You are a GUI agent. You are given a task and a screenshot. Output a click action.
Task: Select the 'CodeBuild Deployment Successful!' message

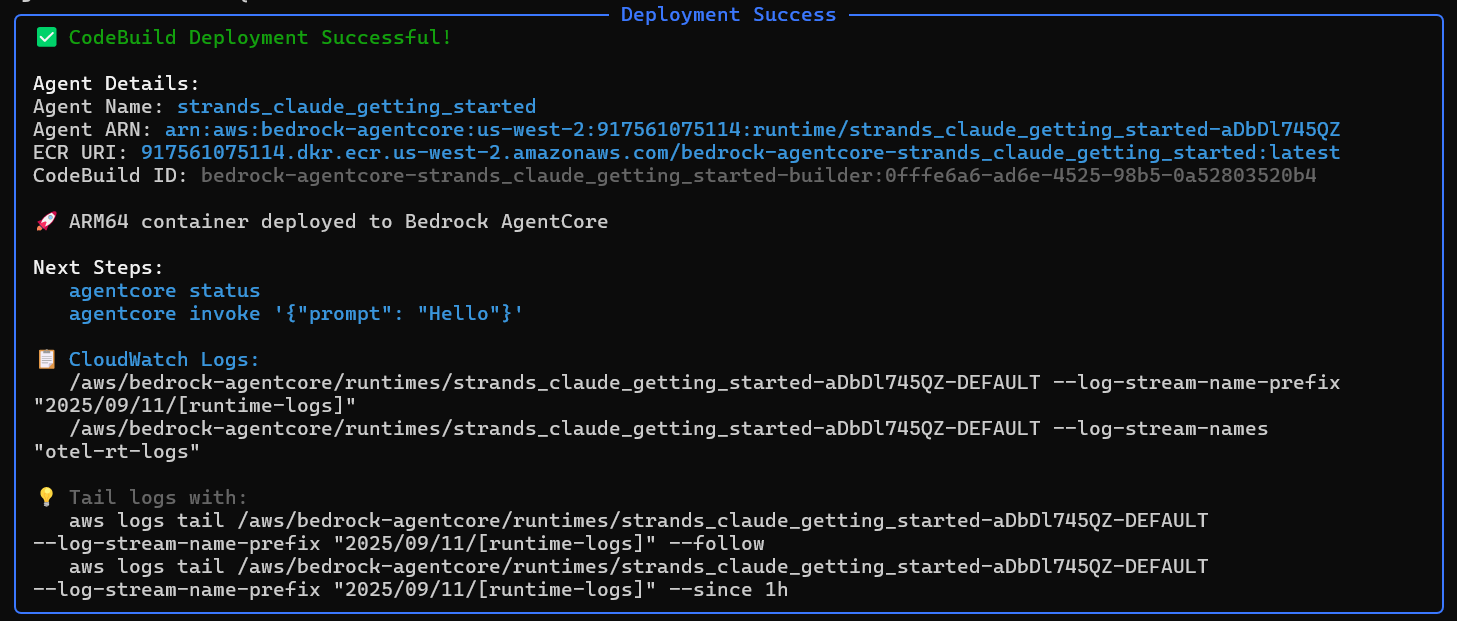pos(260,38)
